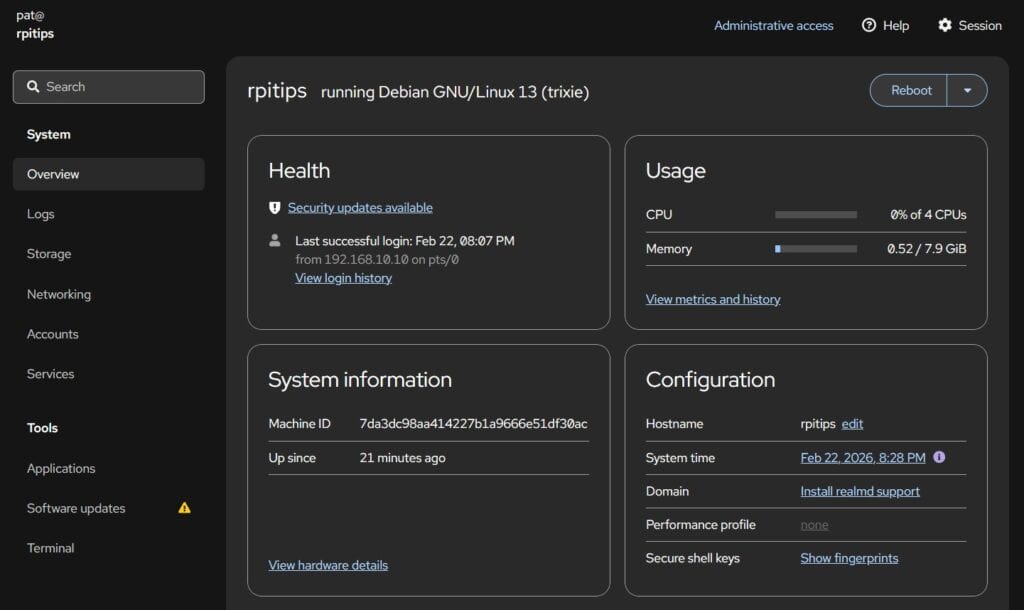This screenshot has width=1024, height=610.
Task: Open the Terminal tool
Action: (x=51, y=548)
